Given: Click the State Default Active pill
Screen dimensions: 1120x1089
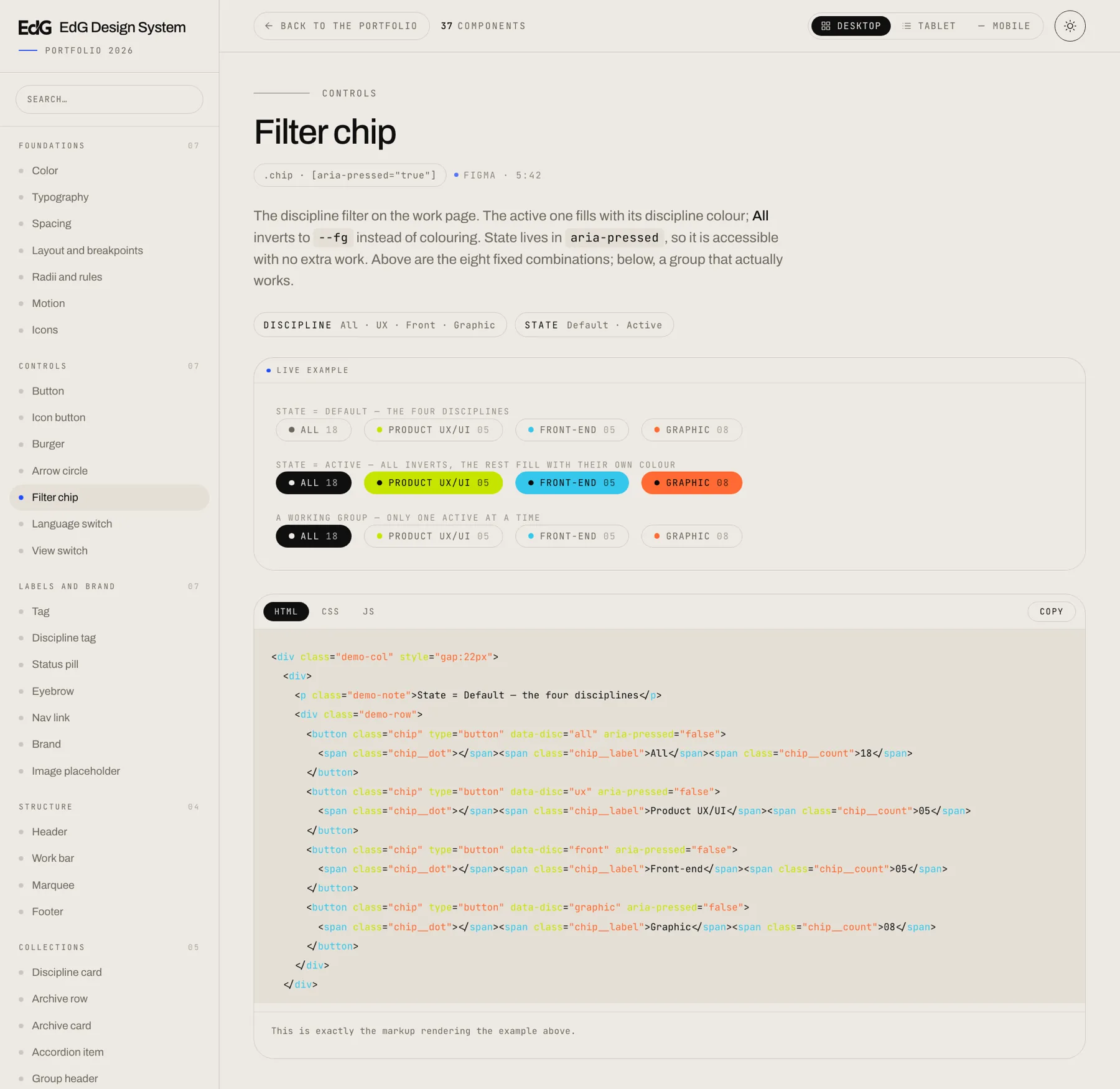Looking at the screenshot, I should pyautogui.click(x=594, y=325).
